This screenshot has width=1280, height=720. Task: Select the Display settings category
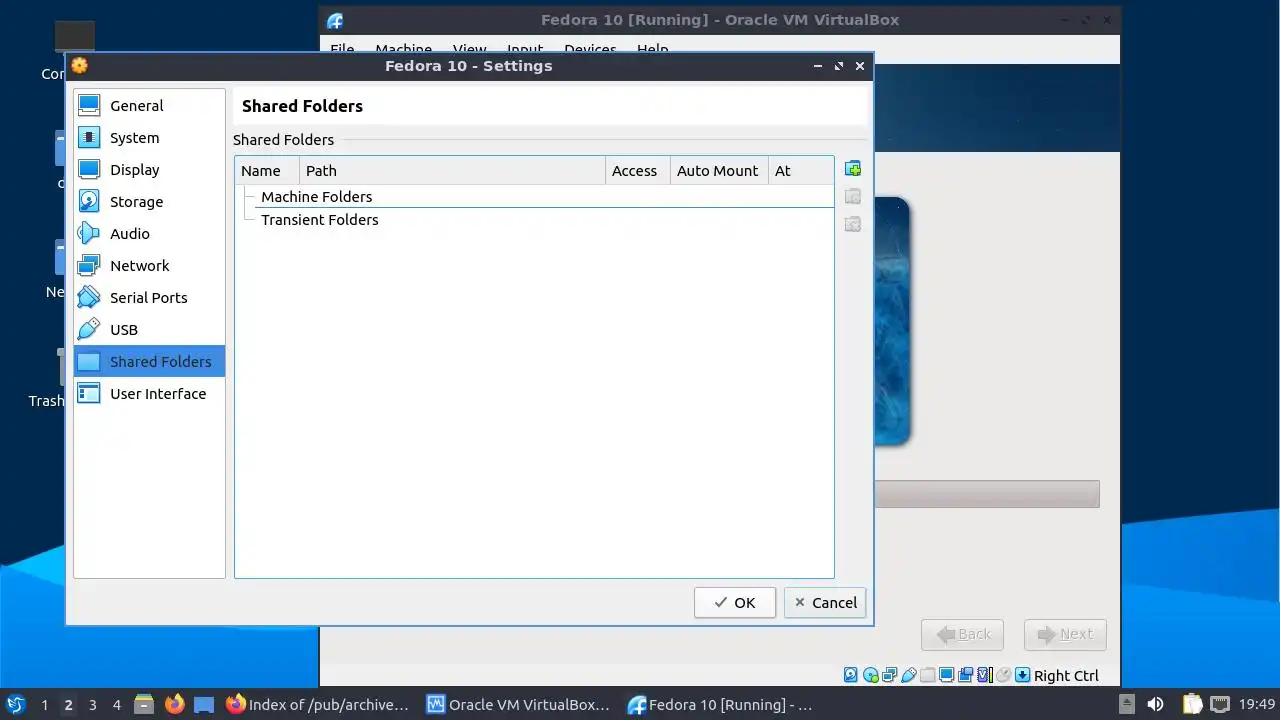pyautogui.click(x=150, y=170)
